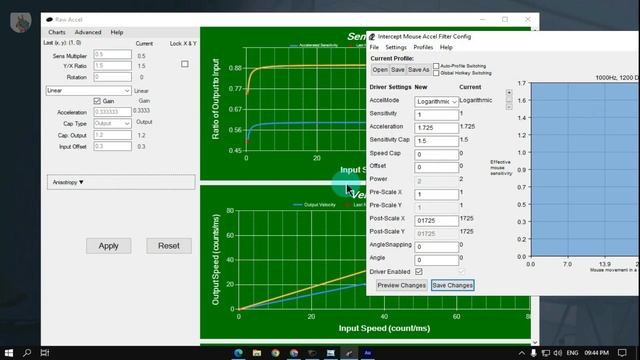Open Profiles menu in Intercept config
640x360 pixels.
[423, 47]
